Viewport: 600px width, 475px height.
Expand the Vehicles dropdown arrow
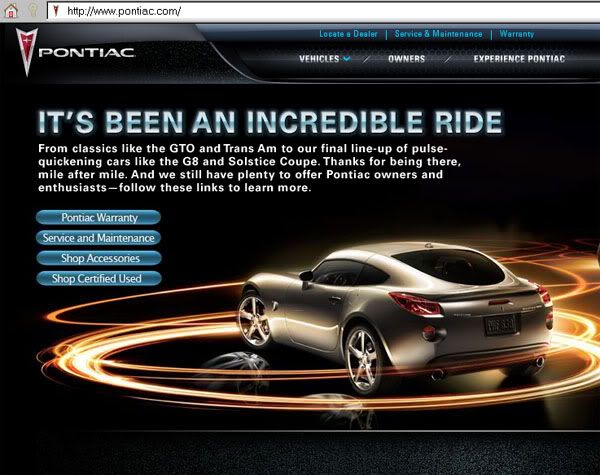(347, 59)
